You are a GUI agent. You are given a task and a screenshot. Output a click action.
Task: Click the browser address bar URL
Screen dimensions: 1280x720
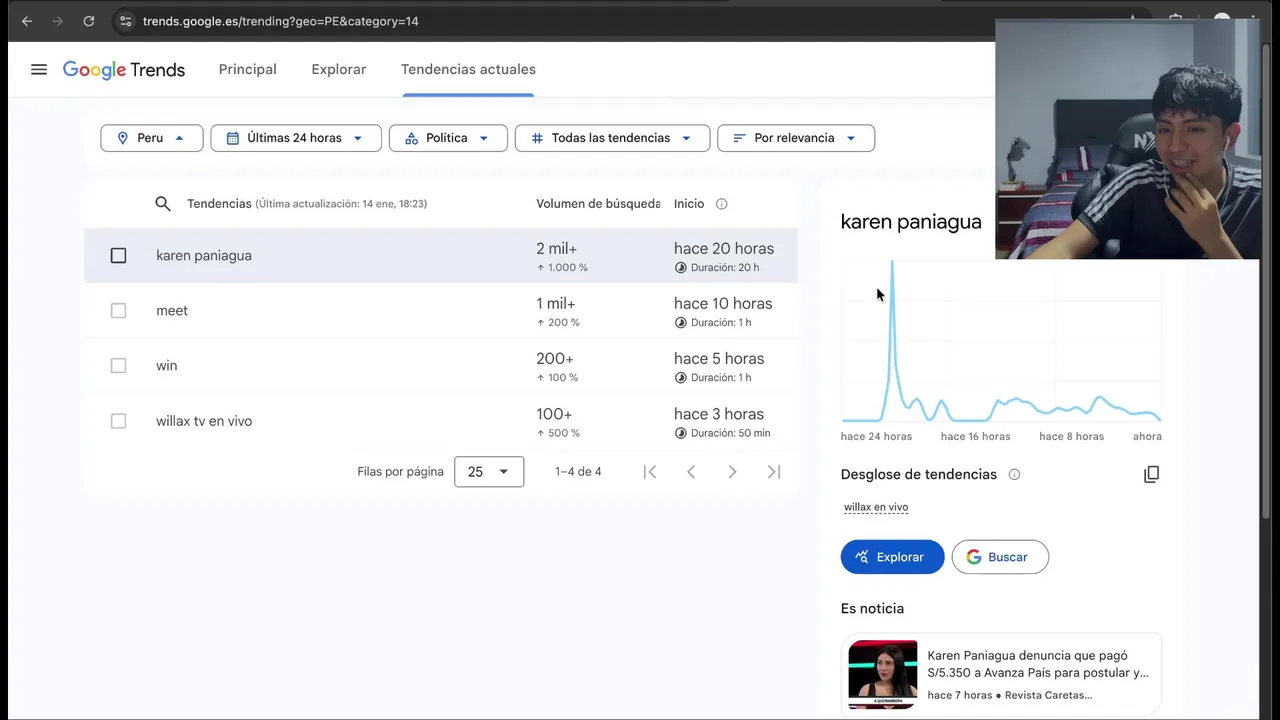tap(281, 21)
